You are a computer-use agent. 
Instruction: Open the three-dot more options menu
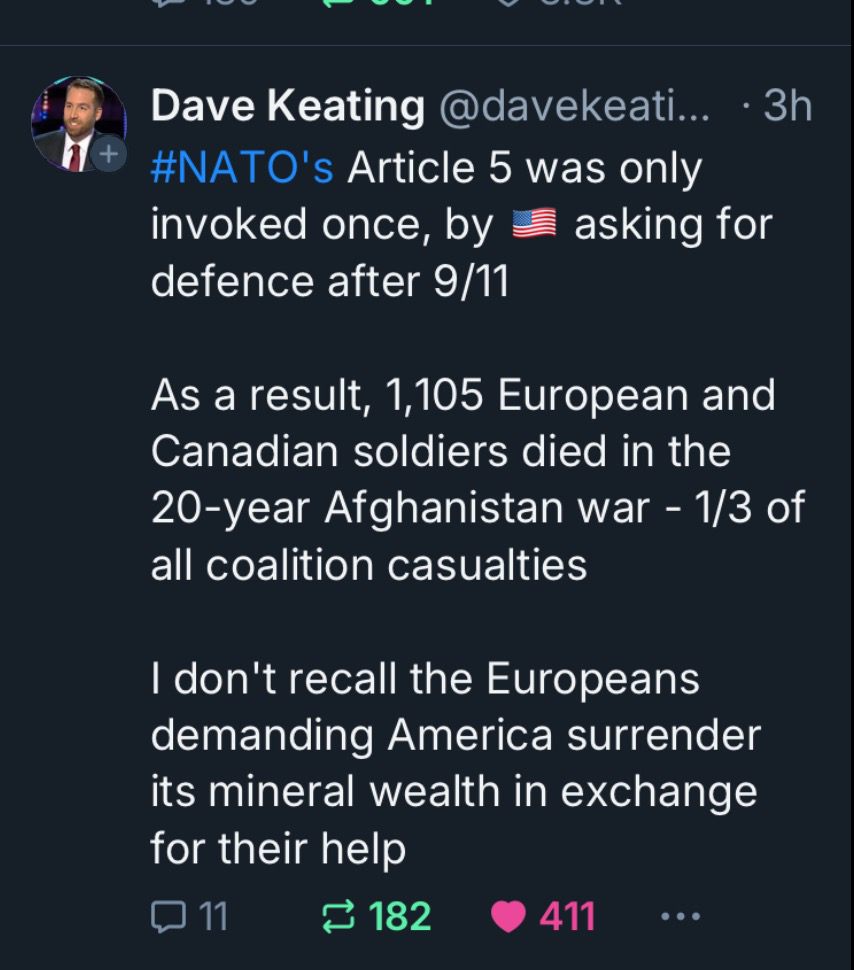tap(680, 916)
